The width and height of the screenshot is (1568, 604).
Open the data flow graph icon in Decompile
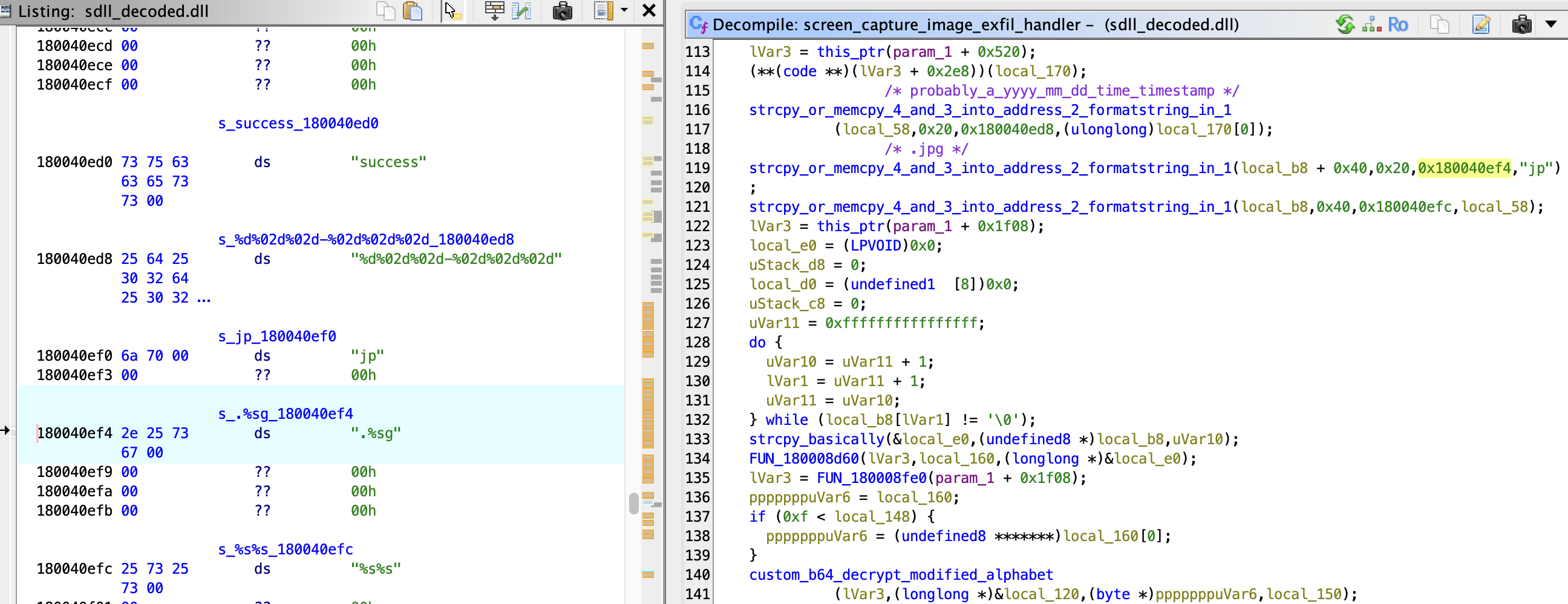click(x=1371, y=24)
